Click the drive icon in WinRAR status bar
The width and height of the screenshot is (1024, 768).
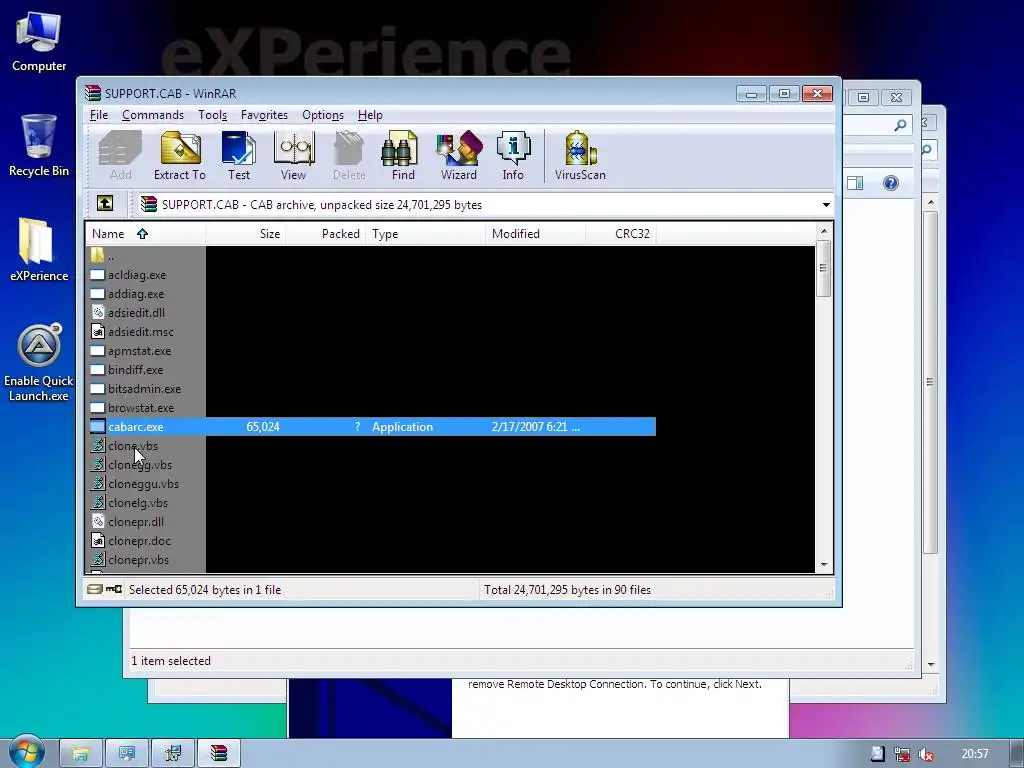tap(95, 589)
